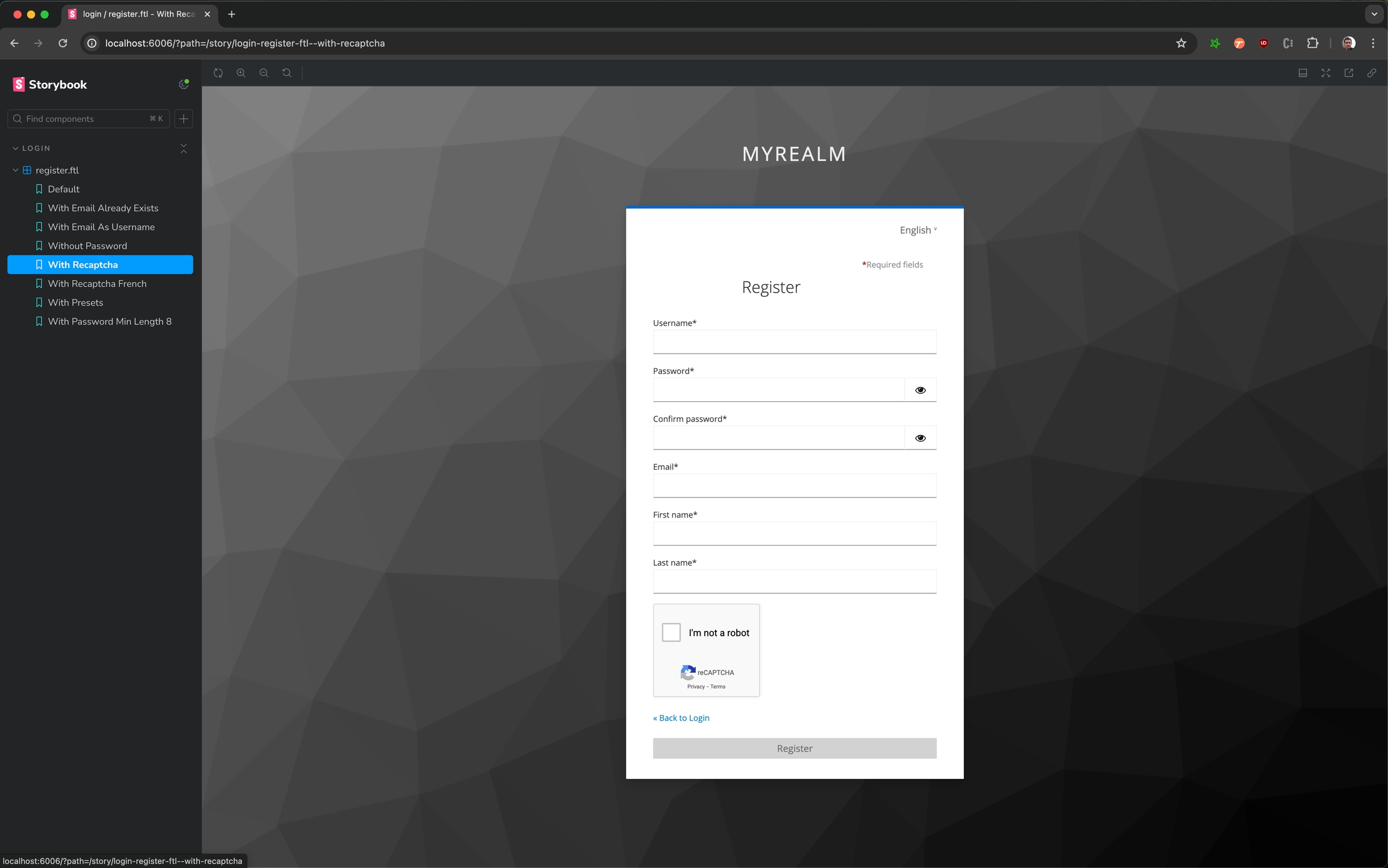1388x868 pixels.
Task: Check the I'm not a robot checkbox
Action: pos(671,632)
